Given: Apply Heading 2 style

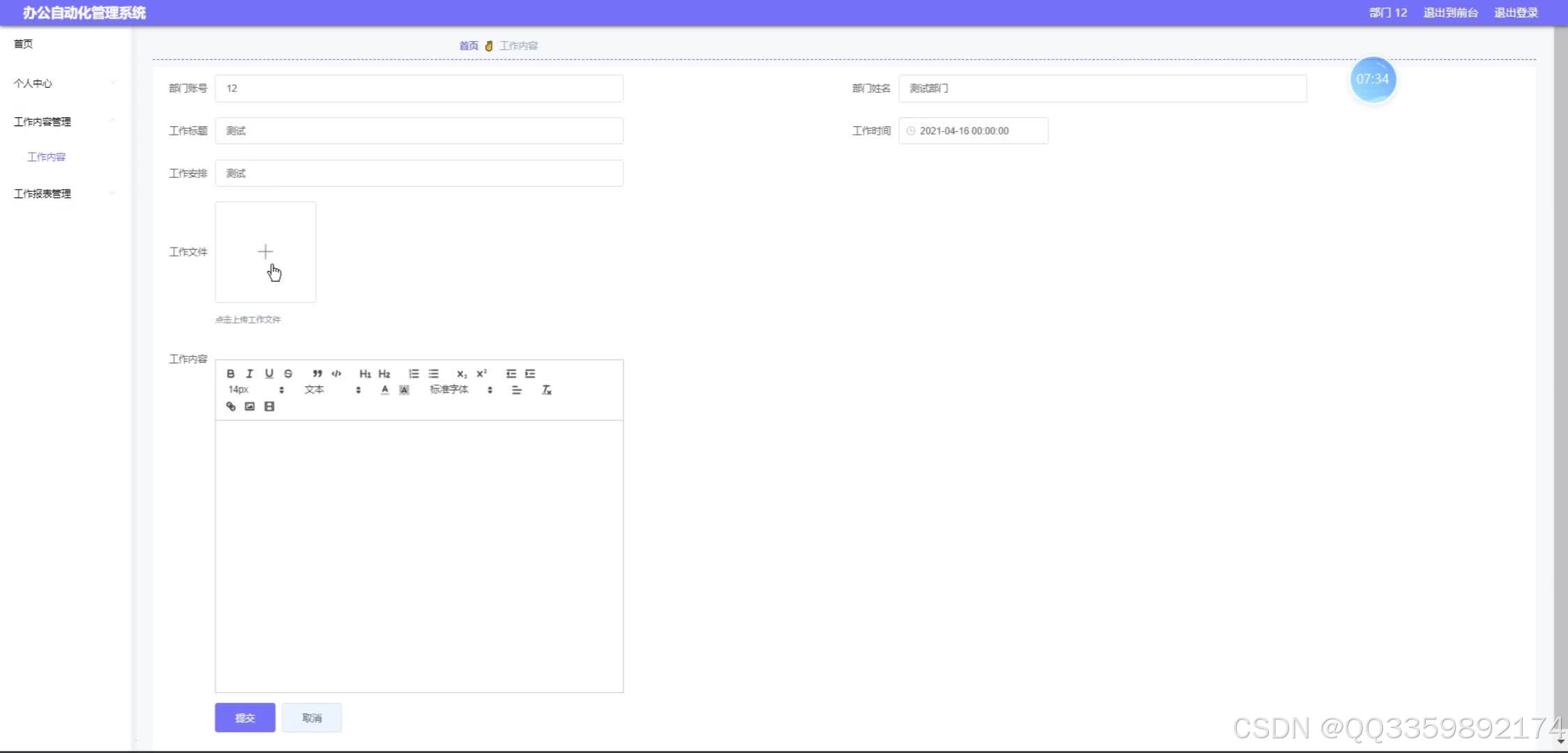Looking at the screenshot, I should tap(384, 374).
